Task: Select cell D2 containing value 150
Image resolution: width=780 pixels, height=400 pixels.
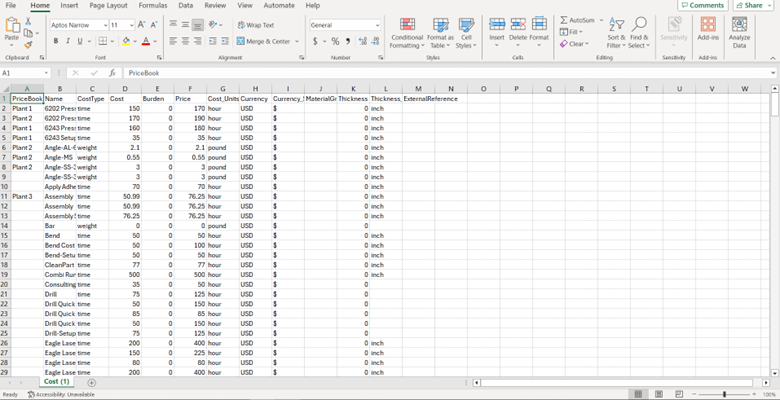Action: coord(117,108)
